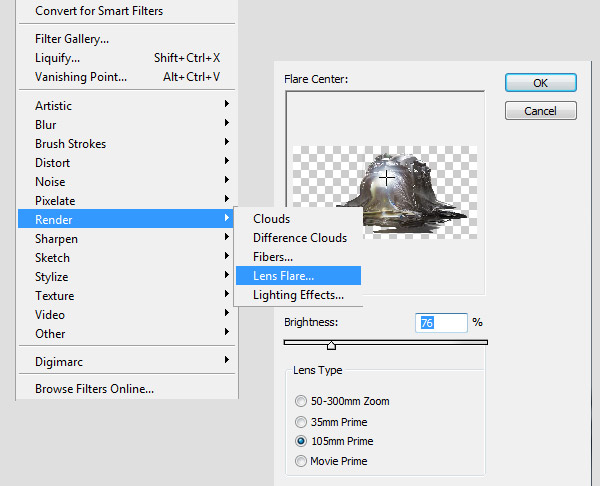Screen dimensions: 600x486
Task: Click the Brightness percentage field
Action: click(441, 323)
